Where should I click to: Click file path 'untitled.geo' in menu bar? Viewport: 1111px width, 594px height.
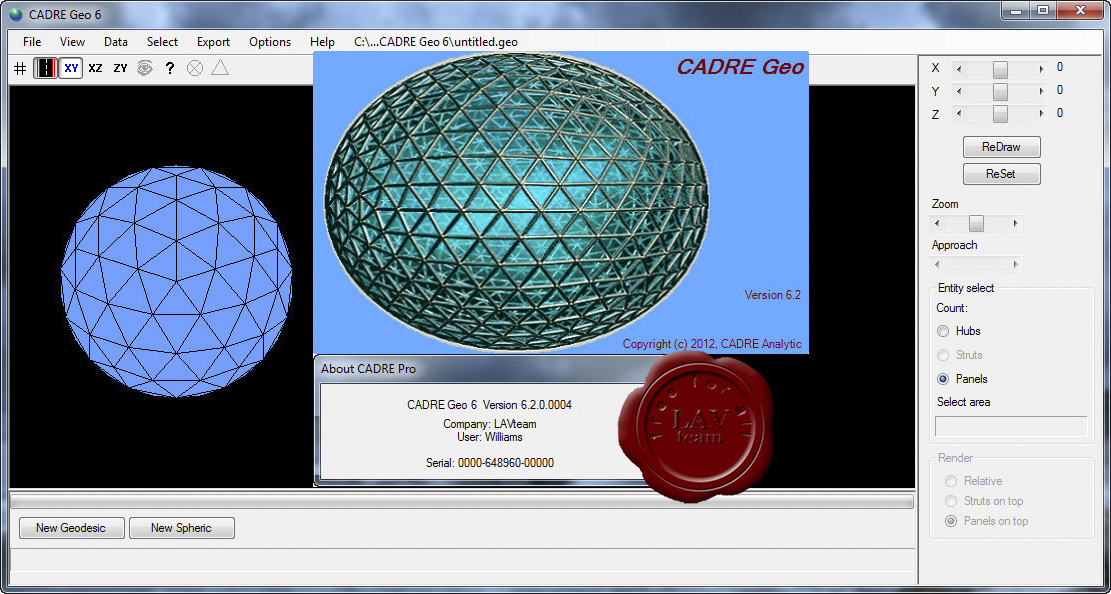click(x=436, y=42)
